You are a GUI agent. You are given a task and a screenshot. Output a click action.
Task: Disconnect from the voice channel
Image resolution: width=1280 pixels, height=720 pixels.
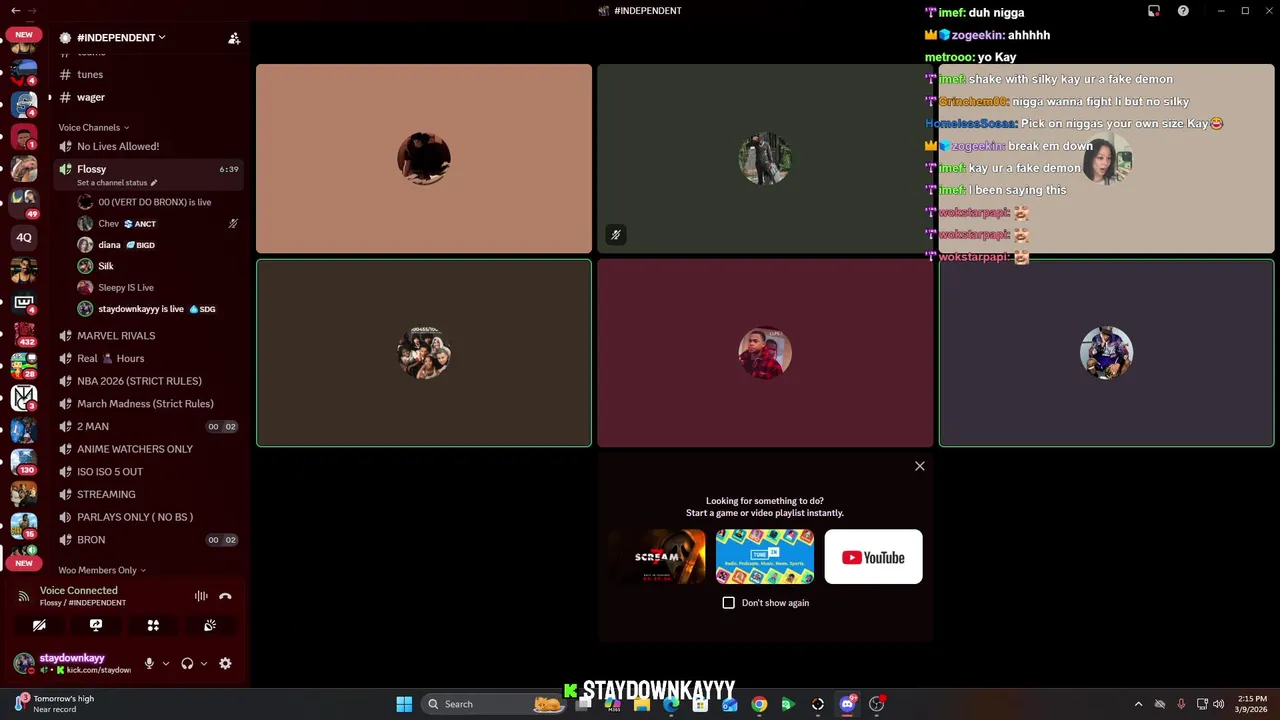[x=225, y=596]
